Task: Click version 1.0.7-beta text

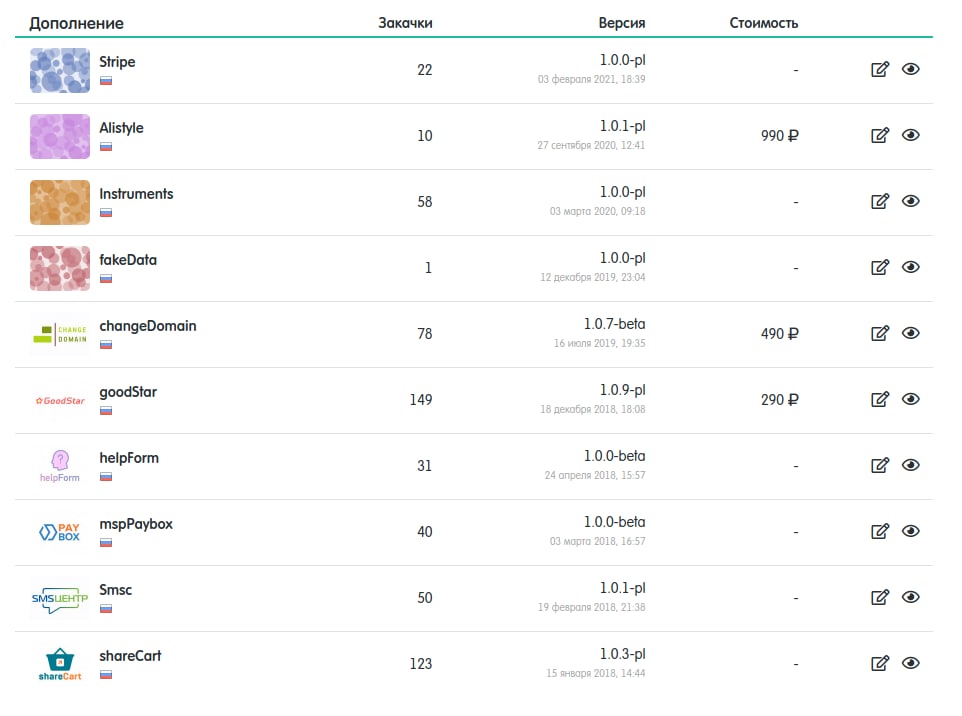Action: click(x=614, y=324)
